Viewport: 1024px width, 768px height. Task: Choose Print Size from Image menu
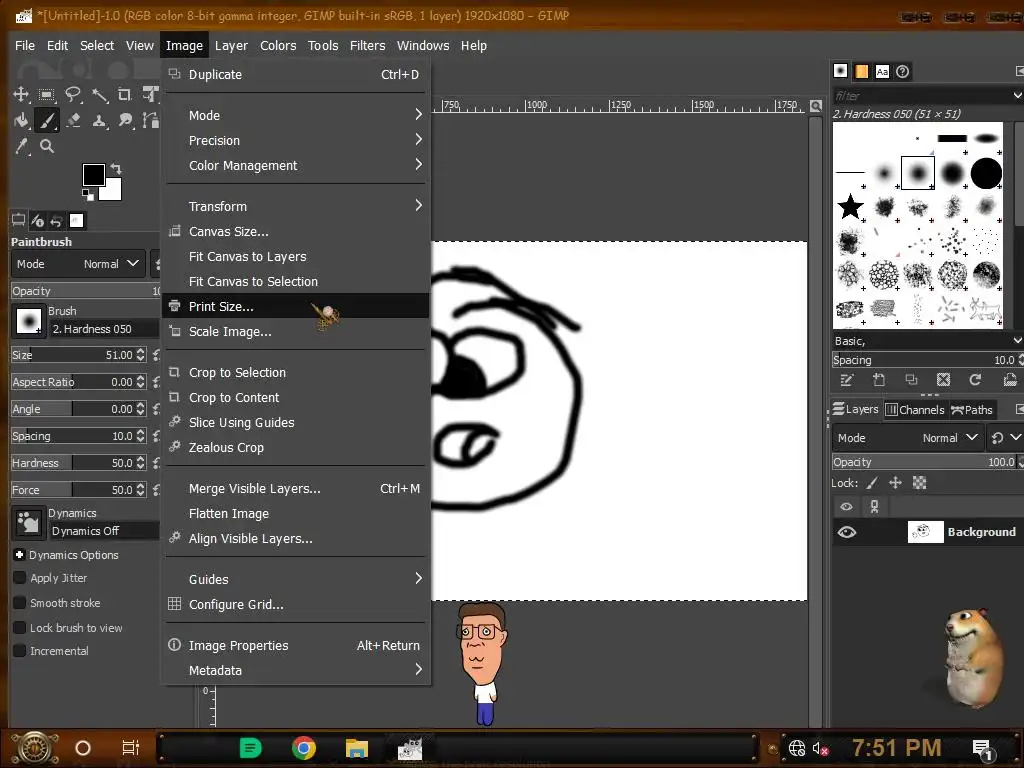pyautogui.click(x=295, y=306)
